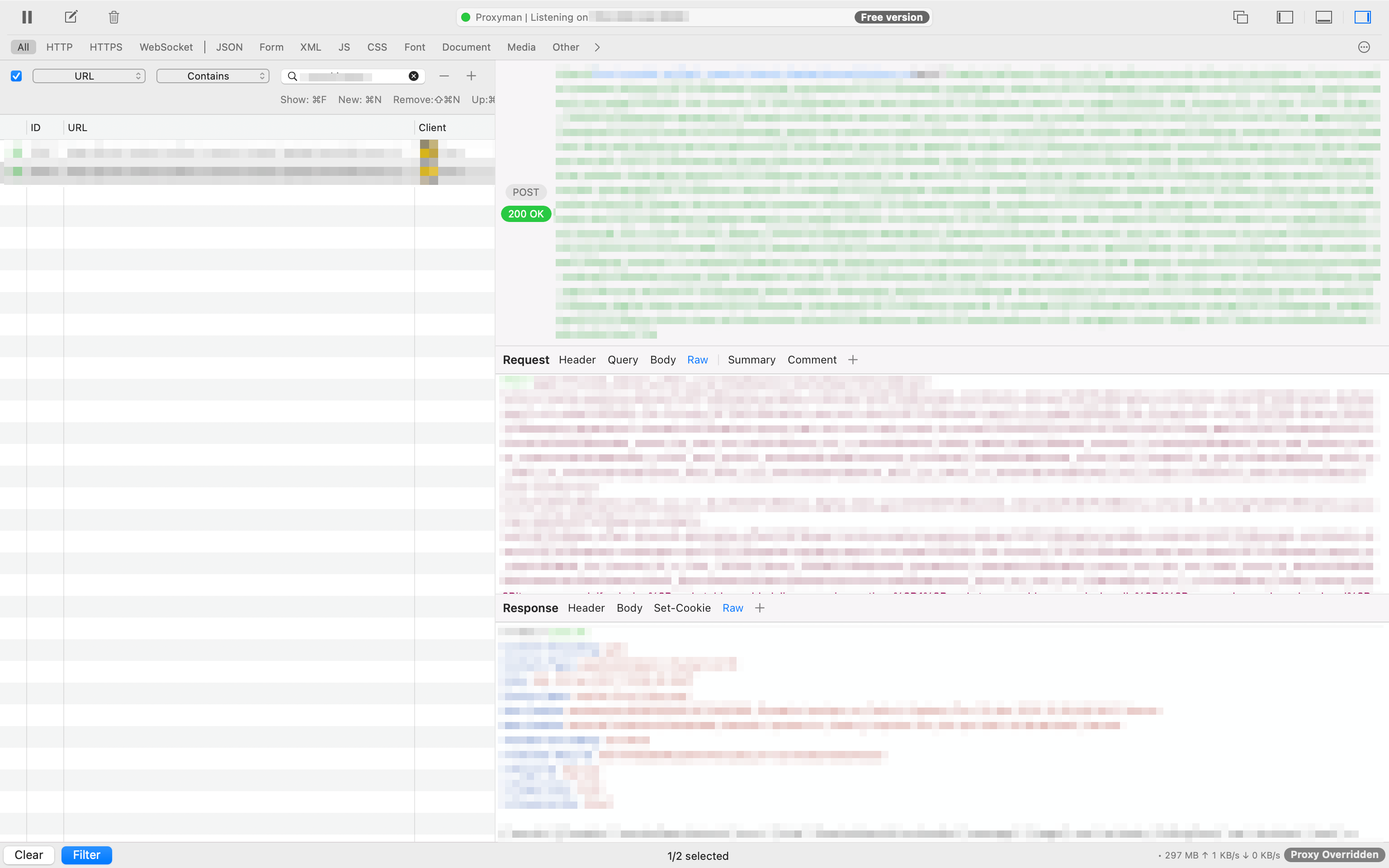Add a new filter rule with plus

point(471,76)
